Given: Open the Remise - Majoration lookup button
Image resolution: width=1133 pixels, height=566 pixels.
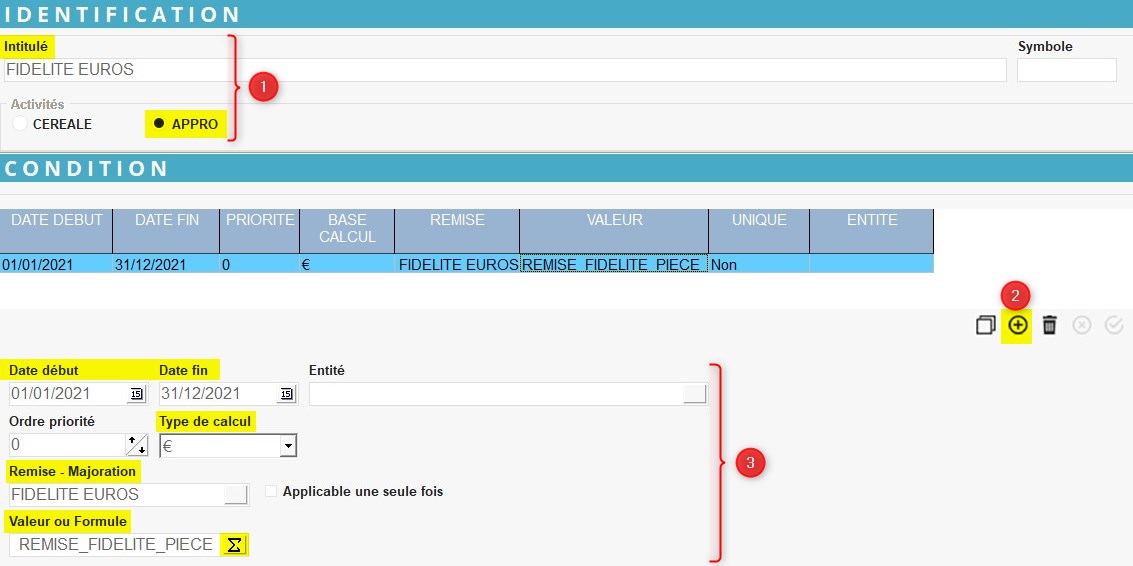Looking at the screenshot, I should pos(236,495).
